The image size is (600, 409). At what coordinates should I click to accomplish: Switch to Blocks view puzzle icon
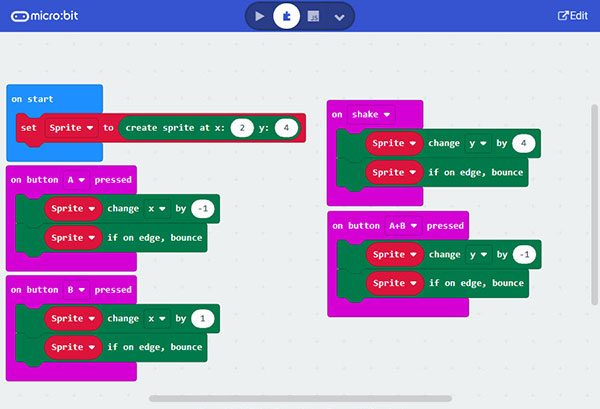287,16
